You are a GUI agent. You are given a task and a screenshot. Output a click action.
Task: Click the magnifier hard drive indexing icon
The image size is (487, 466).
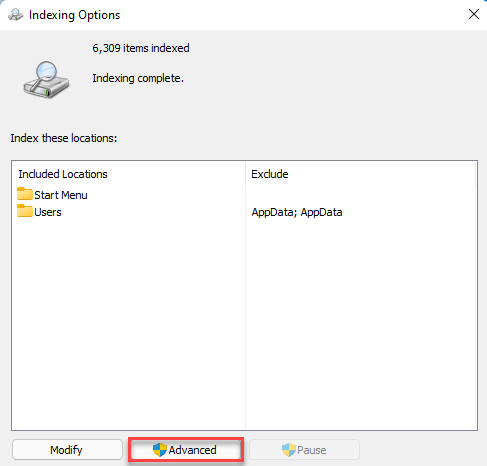pos(46,79)
